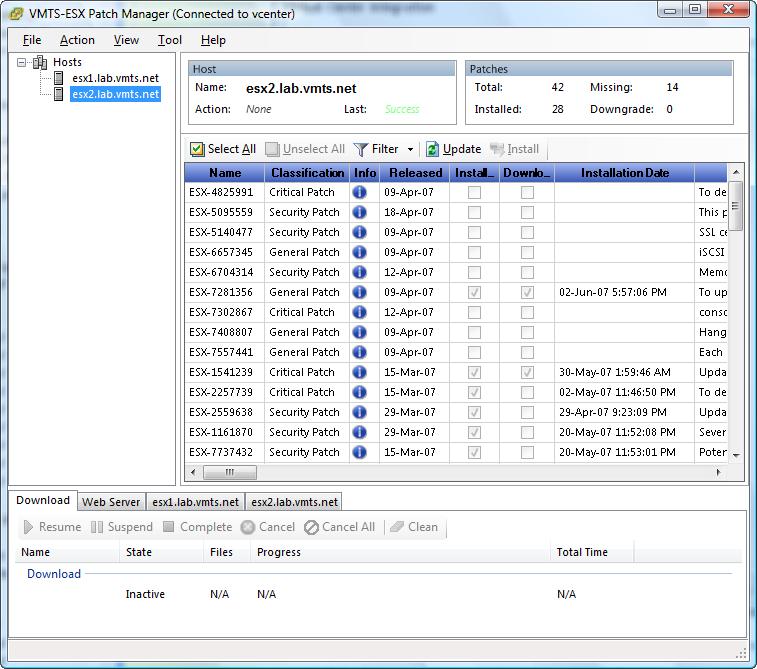Toggle Install checkbox for ESX-4825991
Screen dimensions: 757x669
[475, 193]
